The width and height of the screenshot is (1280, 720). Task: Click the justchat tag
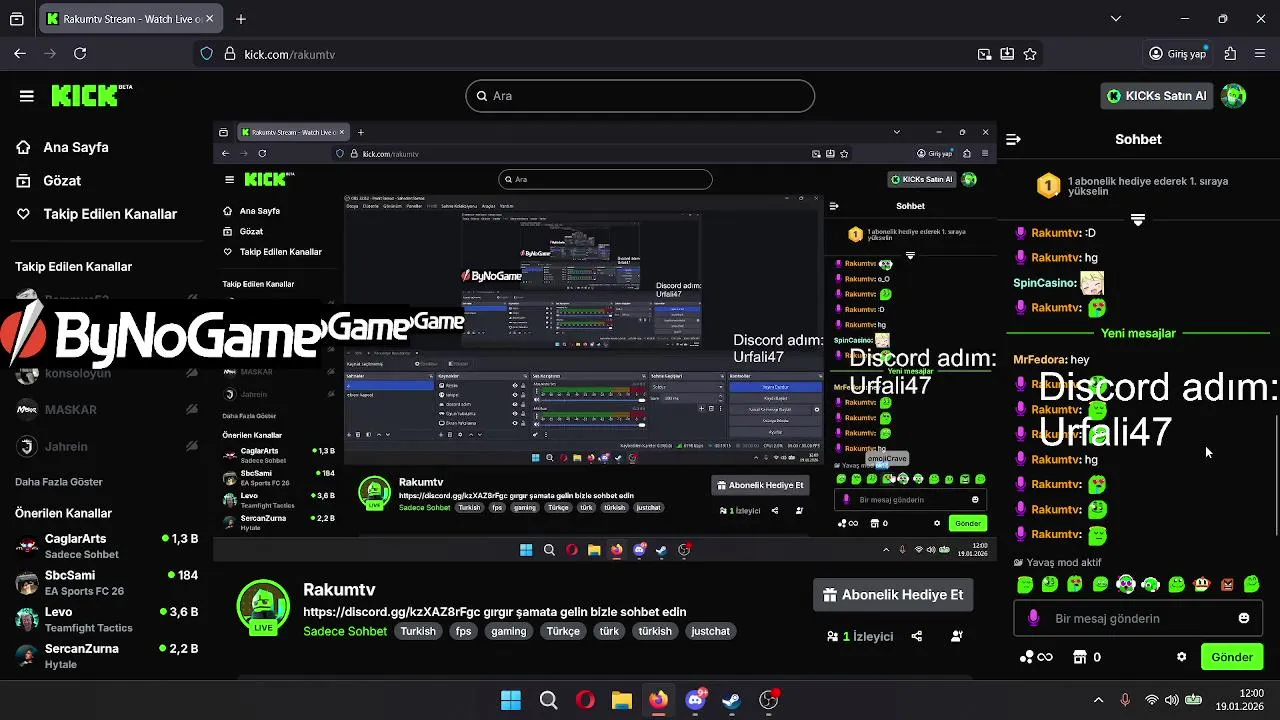711,631
